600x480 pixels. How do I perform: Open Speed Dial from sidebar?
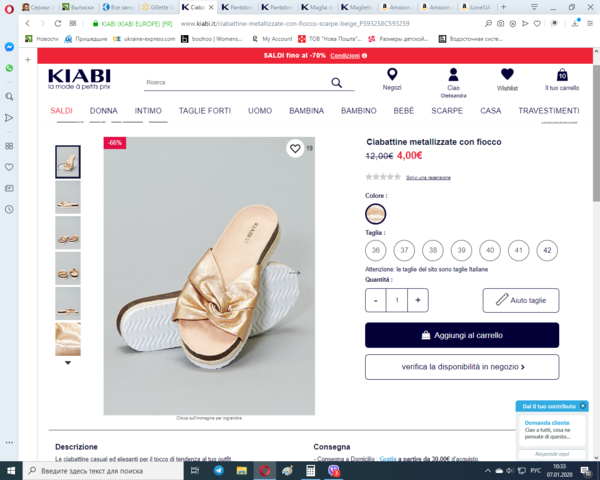click(x=9, y=146)
